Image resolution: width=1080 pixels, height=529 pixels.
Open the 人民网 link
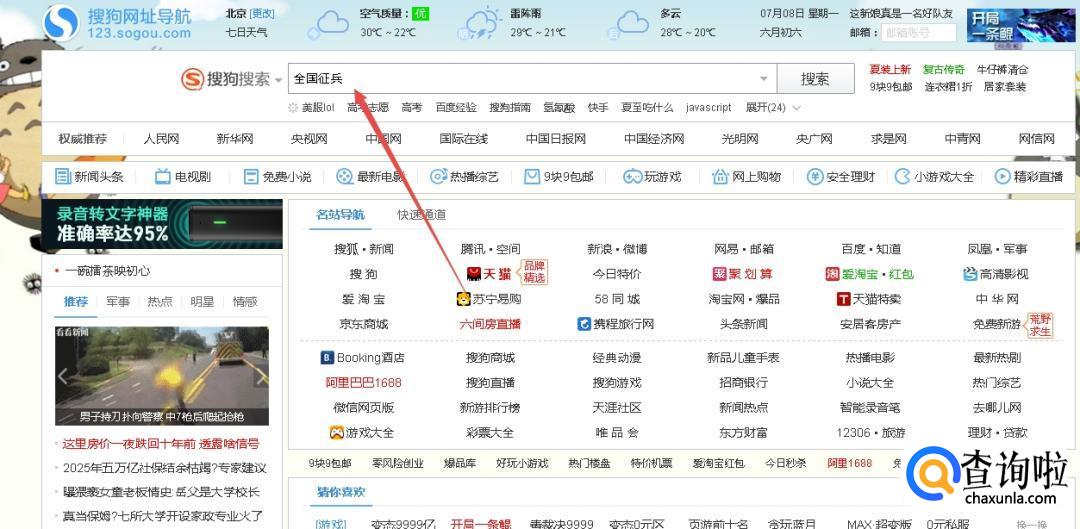pos(161,139)
